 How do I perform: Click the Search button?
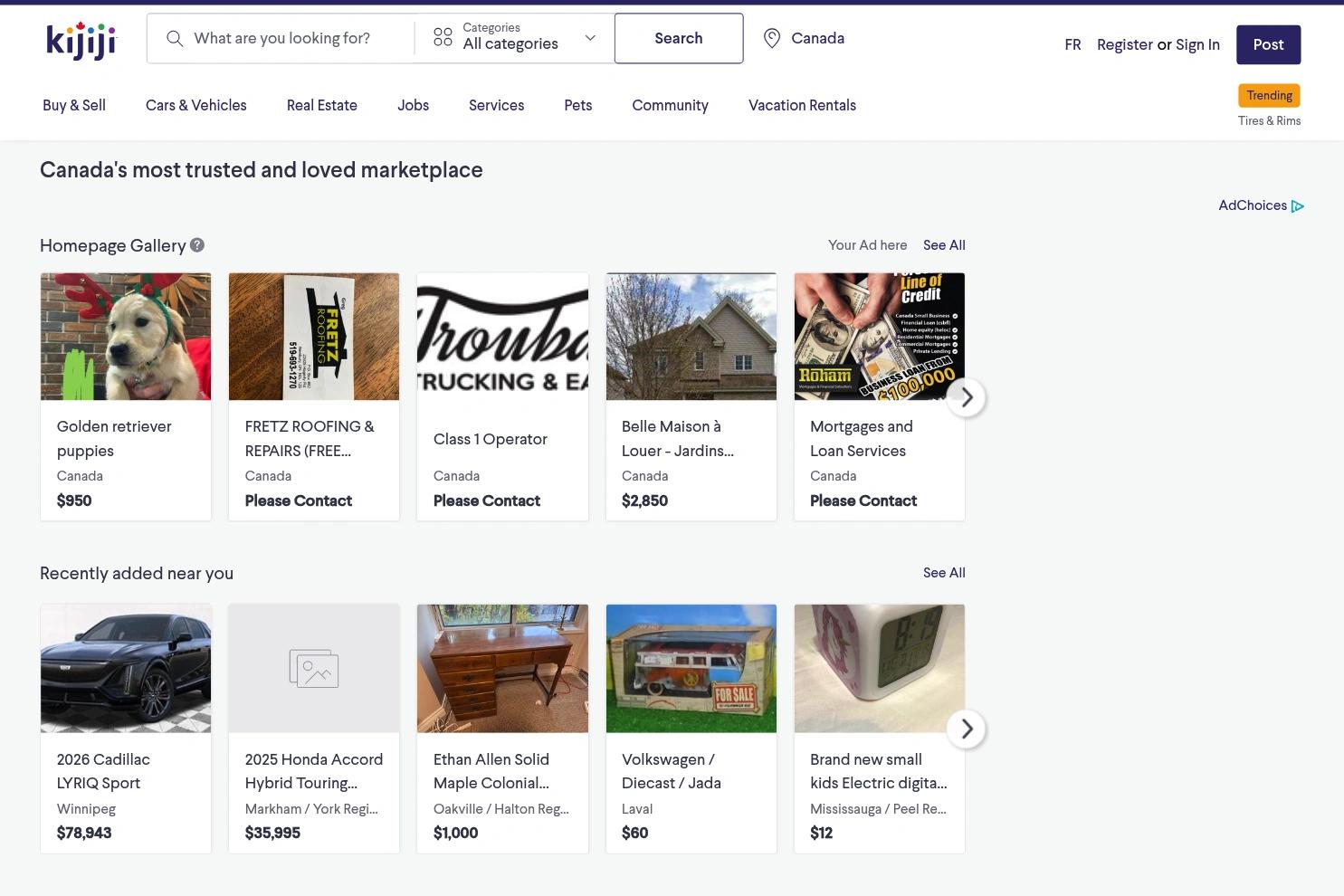679,38
